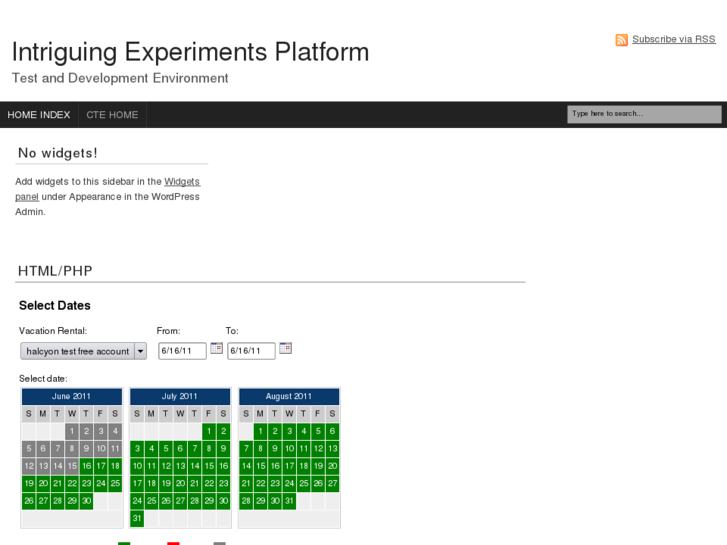Select June 16 in the June 2011 calendar
This screenshot has height=545, width=727.
[x=86, y=466]
